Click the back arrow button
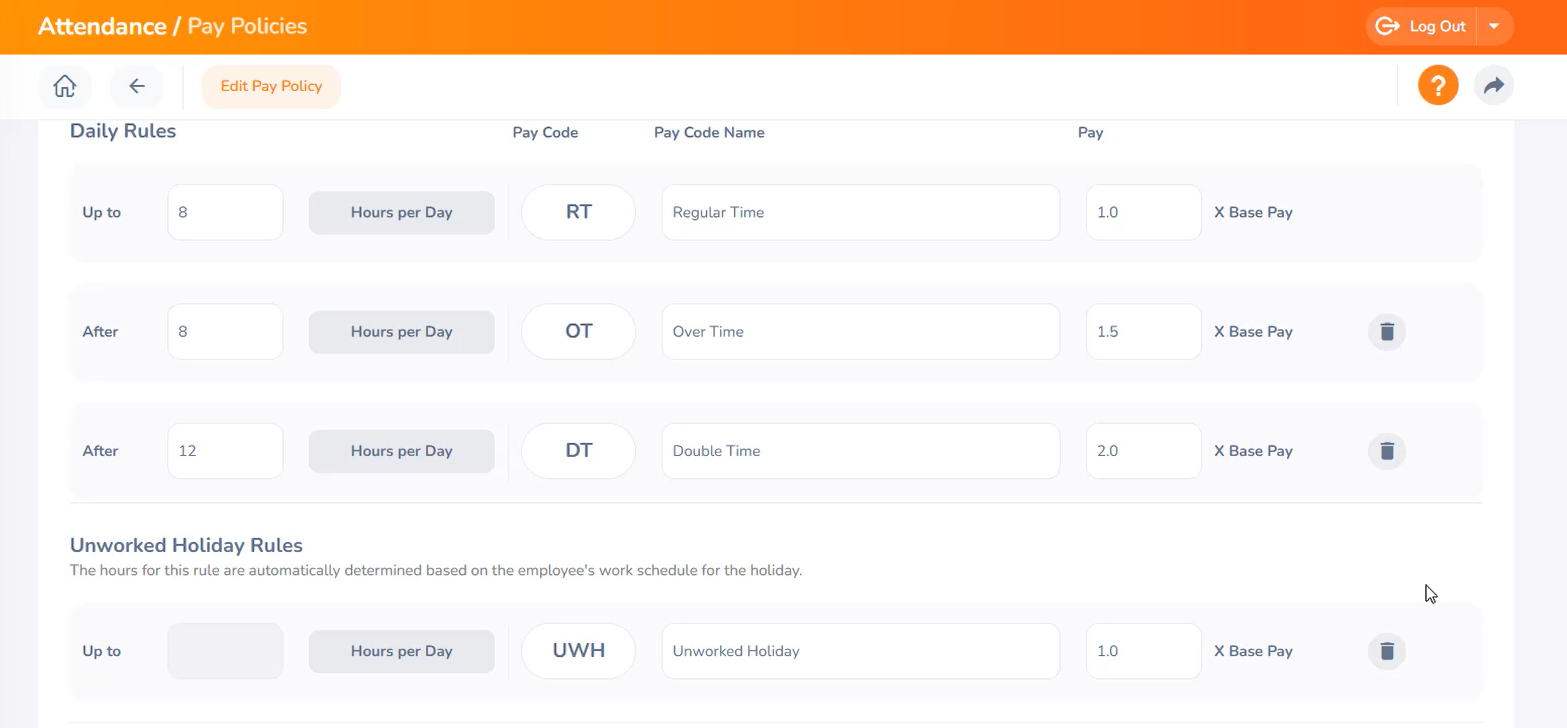The image size is (1567, 728). [137, 86]
